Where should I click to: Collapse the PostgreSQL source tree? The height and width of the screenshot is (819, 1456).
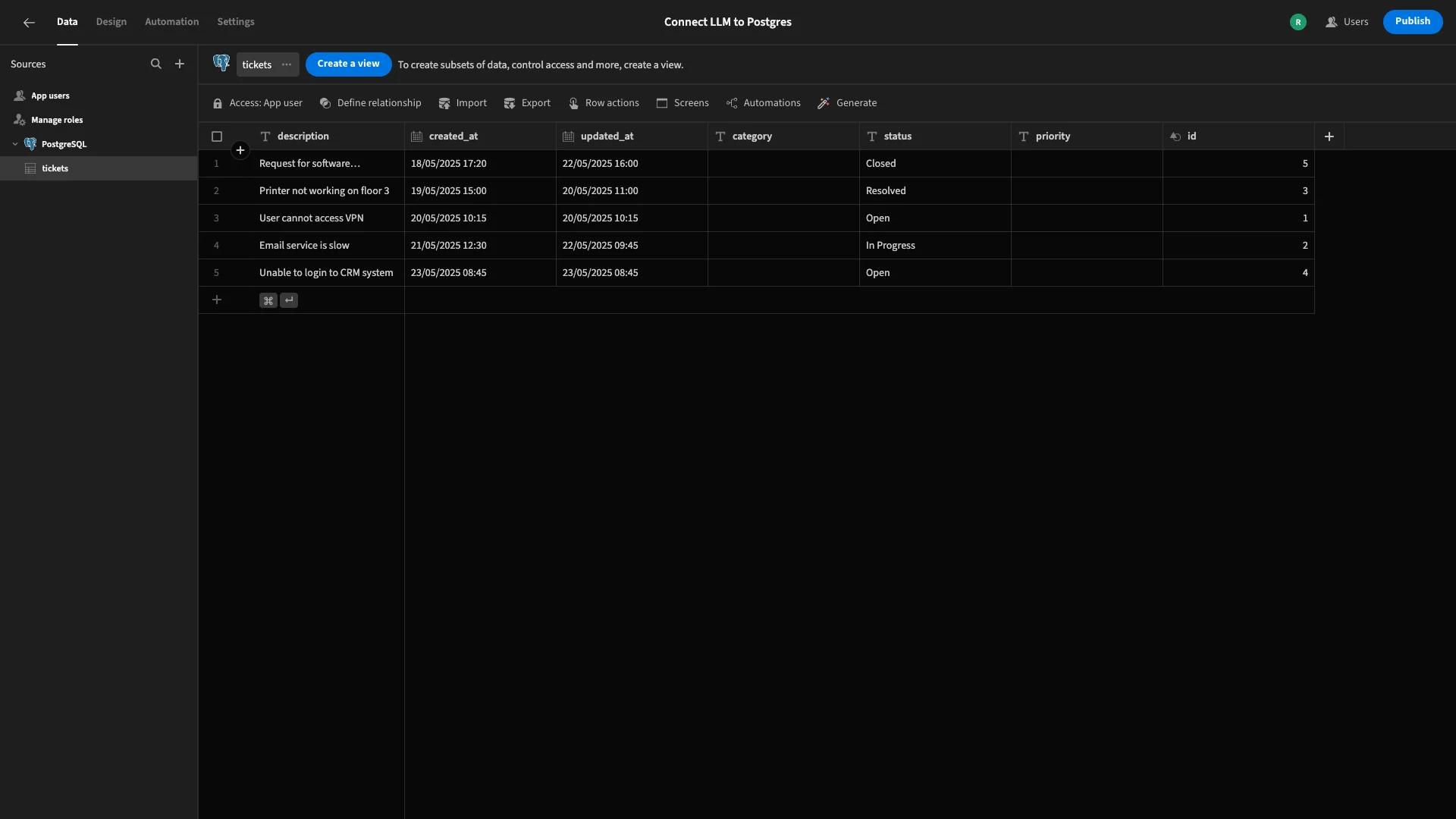pyautogui.click(x=15, y=144)
